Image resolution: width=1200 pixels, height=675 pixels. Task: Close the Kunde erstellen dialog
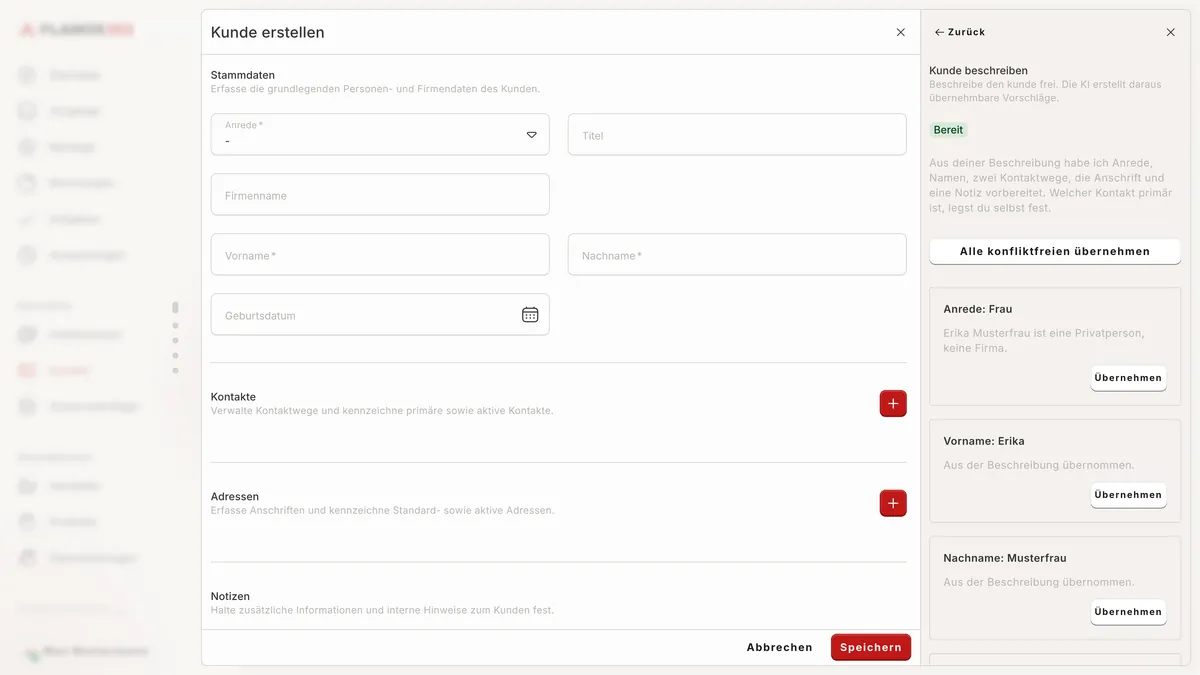(x=900, y=32)
